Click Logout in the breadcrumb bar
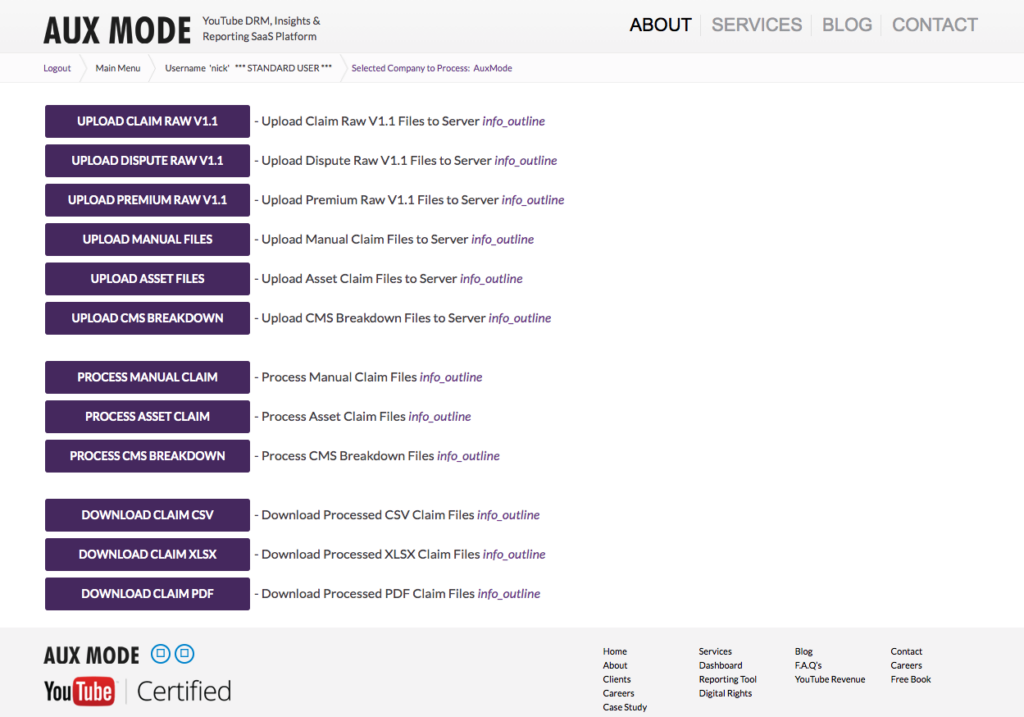1024x717 pixels. [57, 68]
